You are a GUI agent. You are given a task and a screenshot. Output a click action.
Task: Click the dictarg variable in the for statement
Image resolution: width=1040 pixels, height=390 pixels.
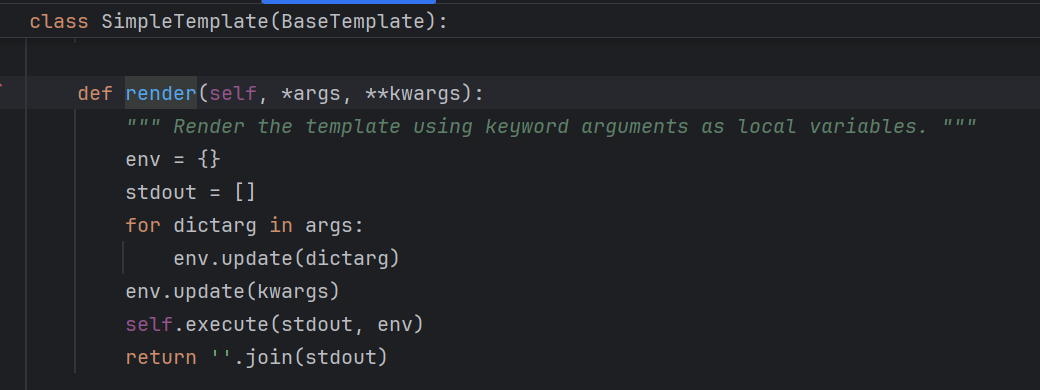[215, 226]
